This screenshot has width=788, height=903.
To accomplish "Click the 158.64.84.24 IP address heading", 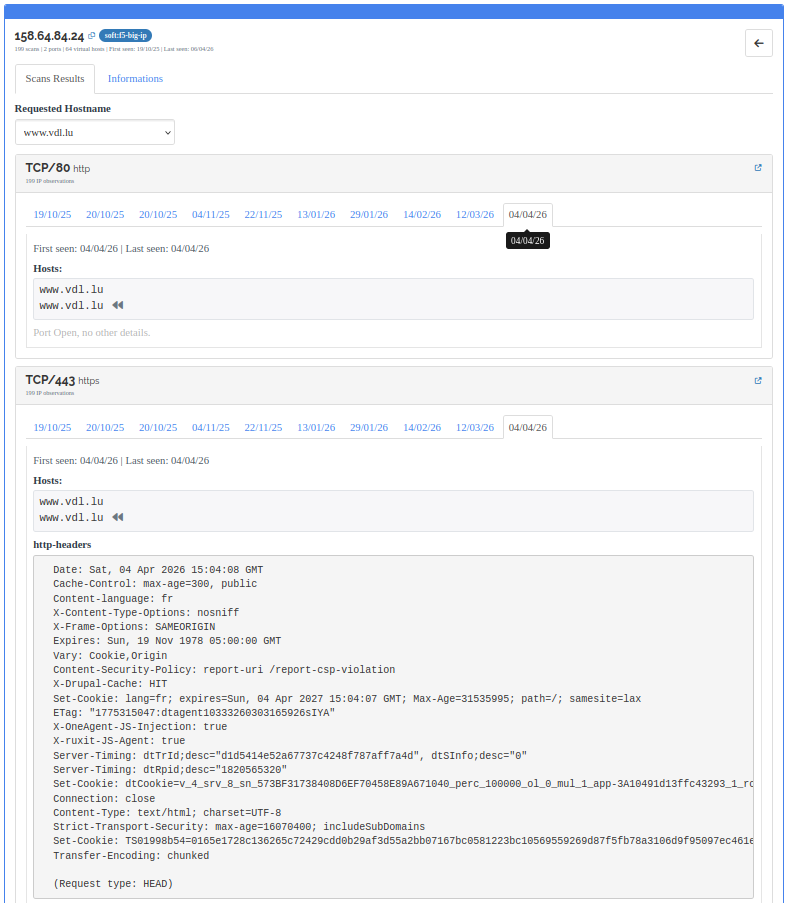I will click(x=49, y=36).
